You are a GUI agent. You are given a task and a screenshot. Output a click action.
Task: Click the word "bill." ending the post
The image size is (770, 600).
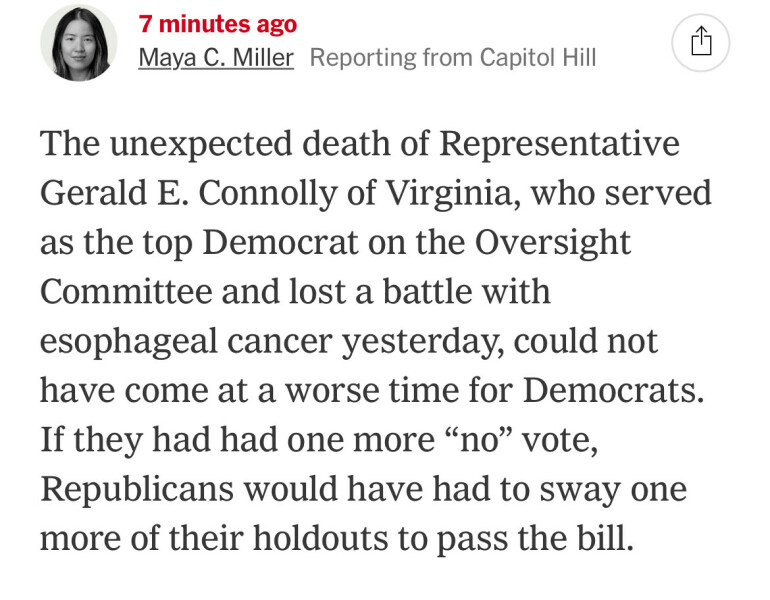[608, 538]
